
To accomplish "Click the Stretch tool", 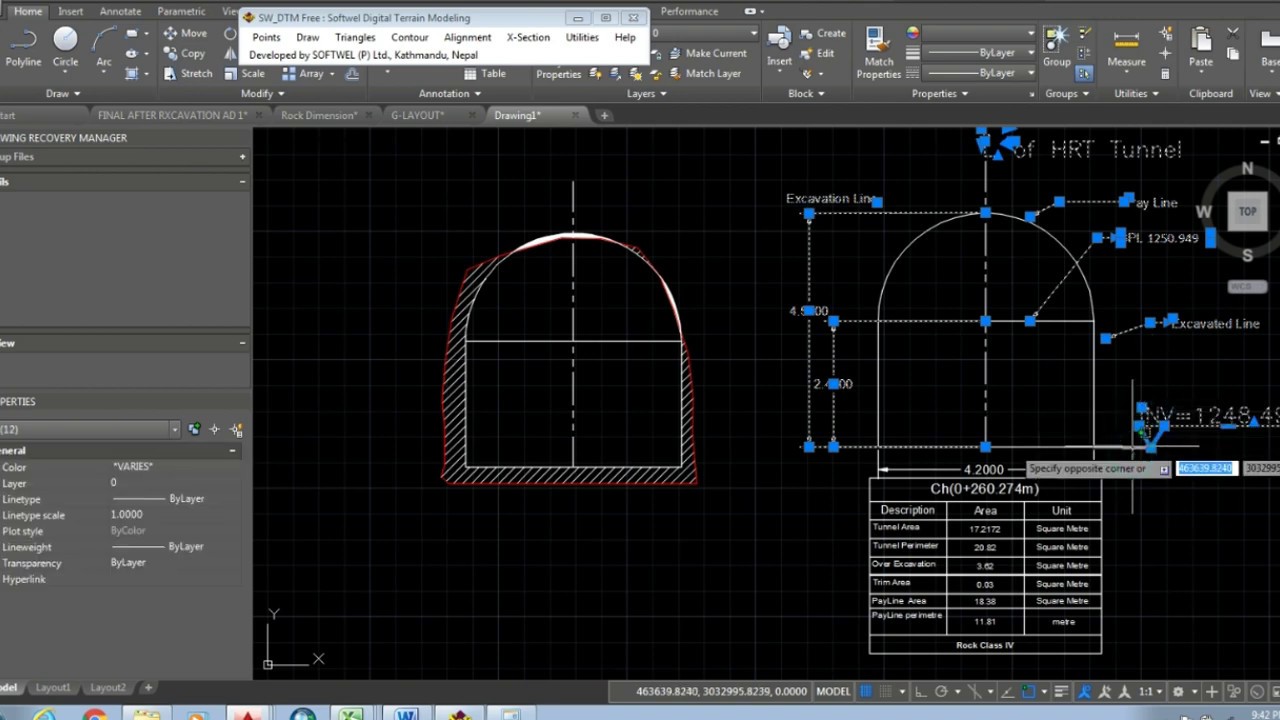I will click(187, 73).
